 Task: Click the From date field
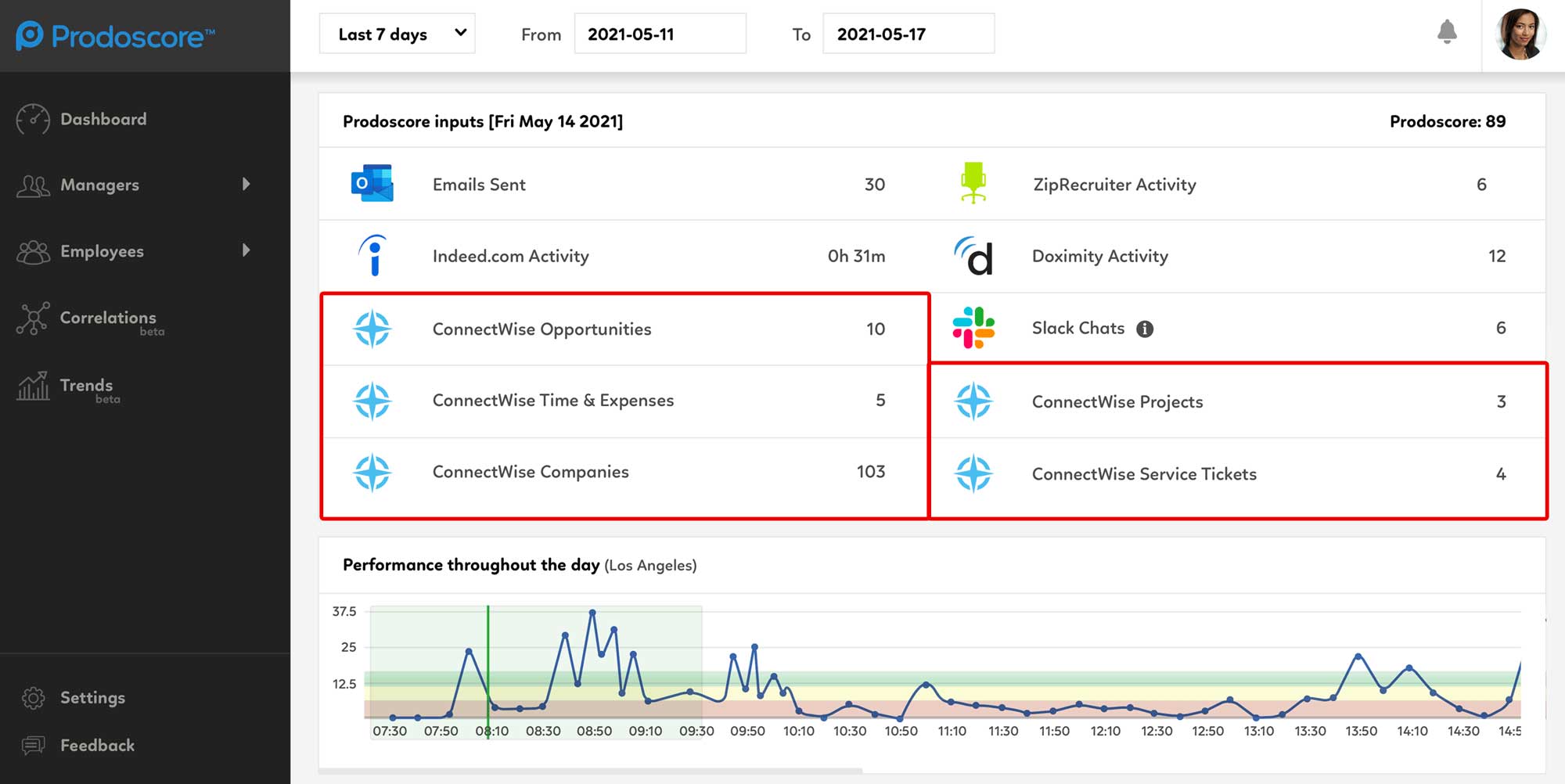(660, 34)
